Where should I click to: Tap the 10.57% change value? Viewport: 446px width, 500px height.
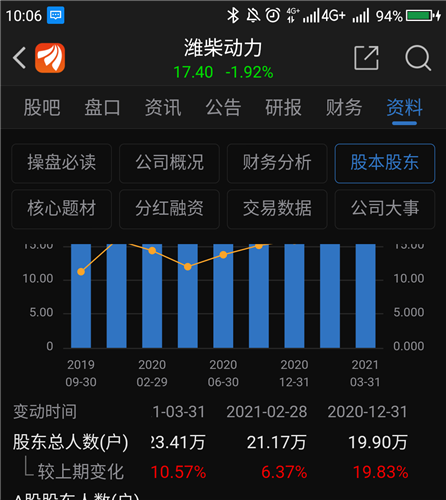[179, 472]
